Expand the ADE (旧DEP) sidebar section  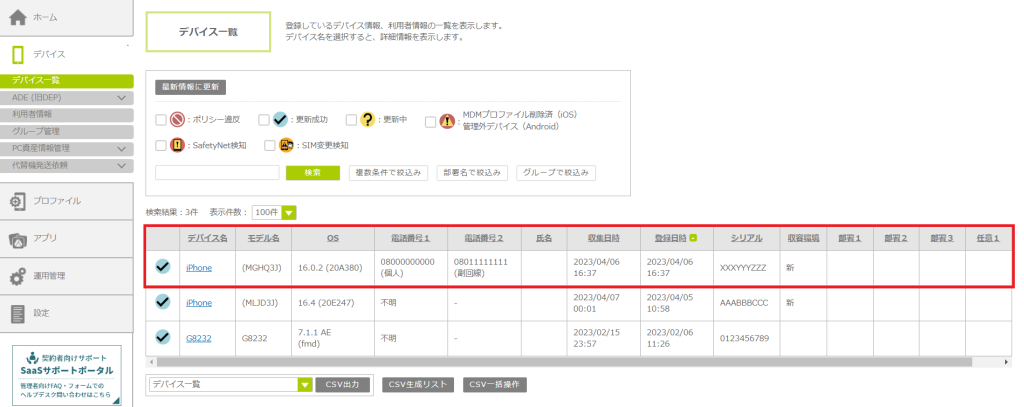[122, 98]
